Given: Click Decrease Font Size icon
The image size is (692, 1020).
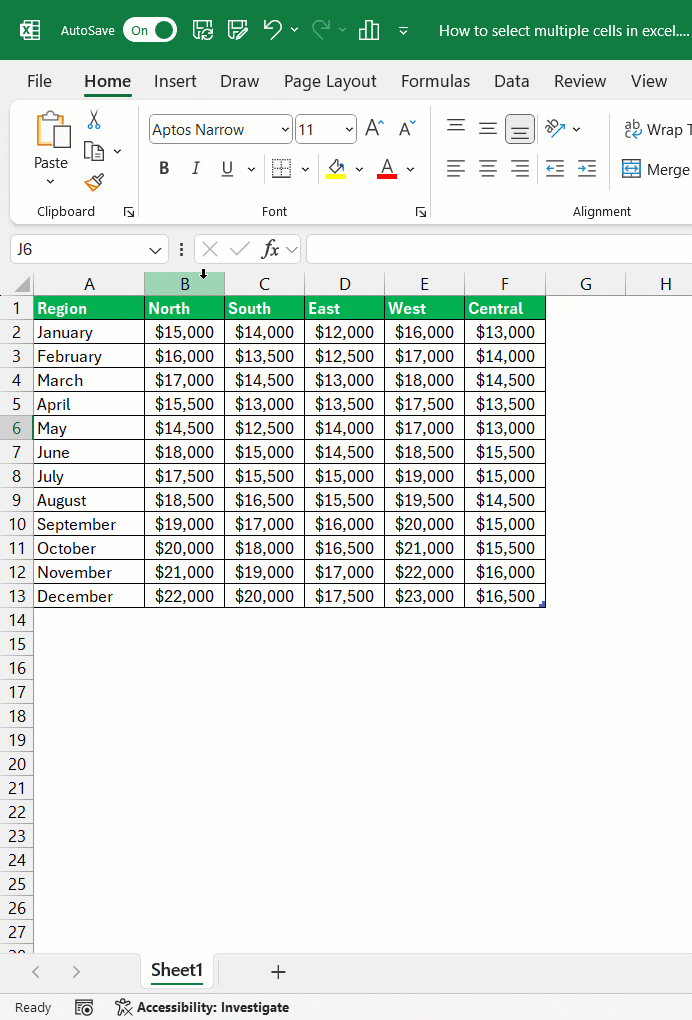Looking at the screenshot, I should click(x=407, y=128).
